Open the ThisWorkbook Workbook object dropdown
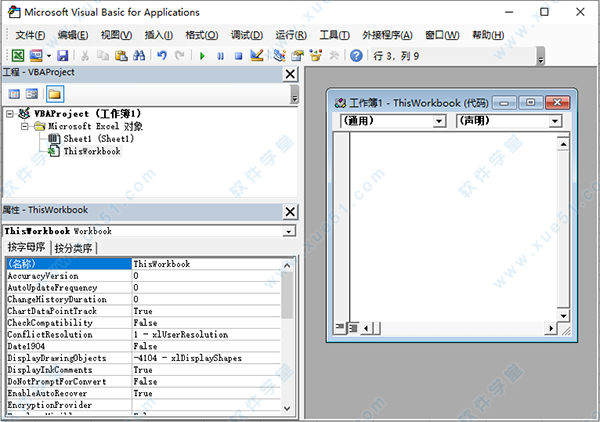 [289, 231]
